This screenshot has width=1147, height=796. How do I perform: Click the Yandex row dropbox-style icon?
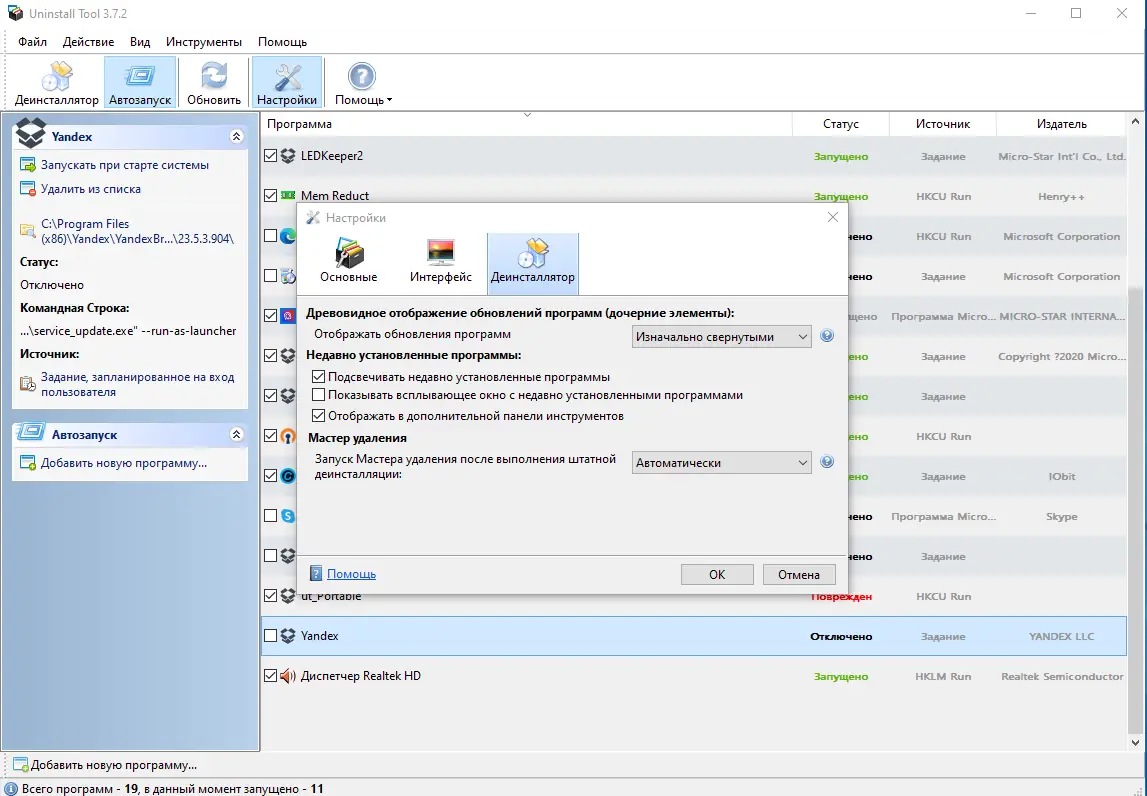288,636
